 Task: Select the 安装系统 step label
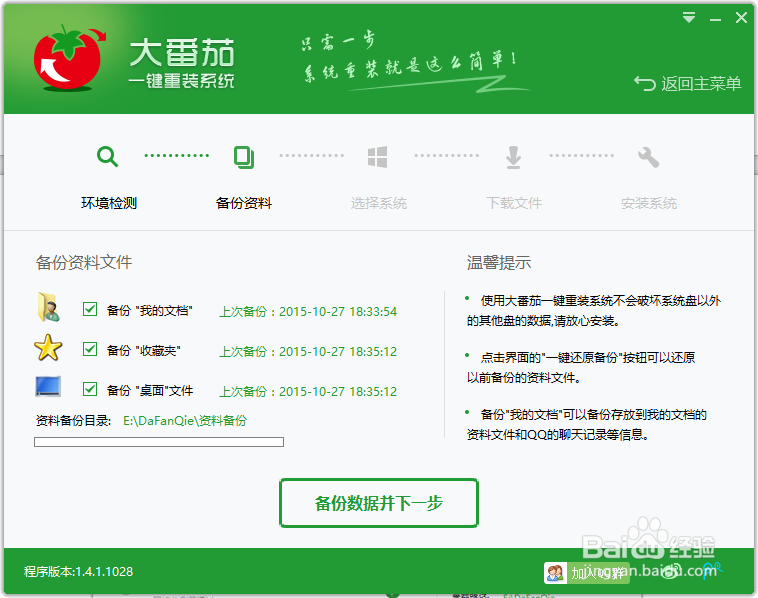coord(648,203)
